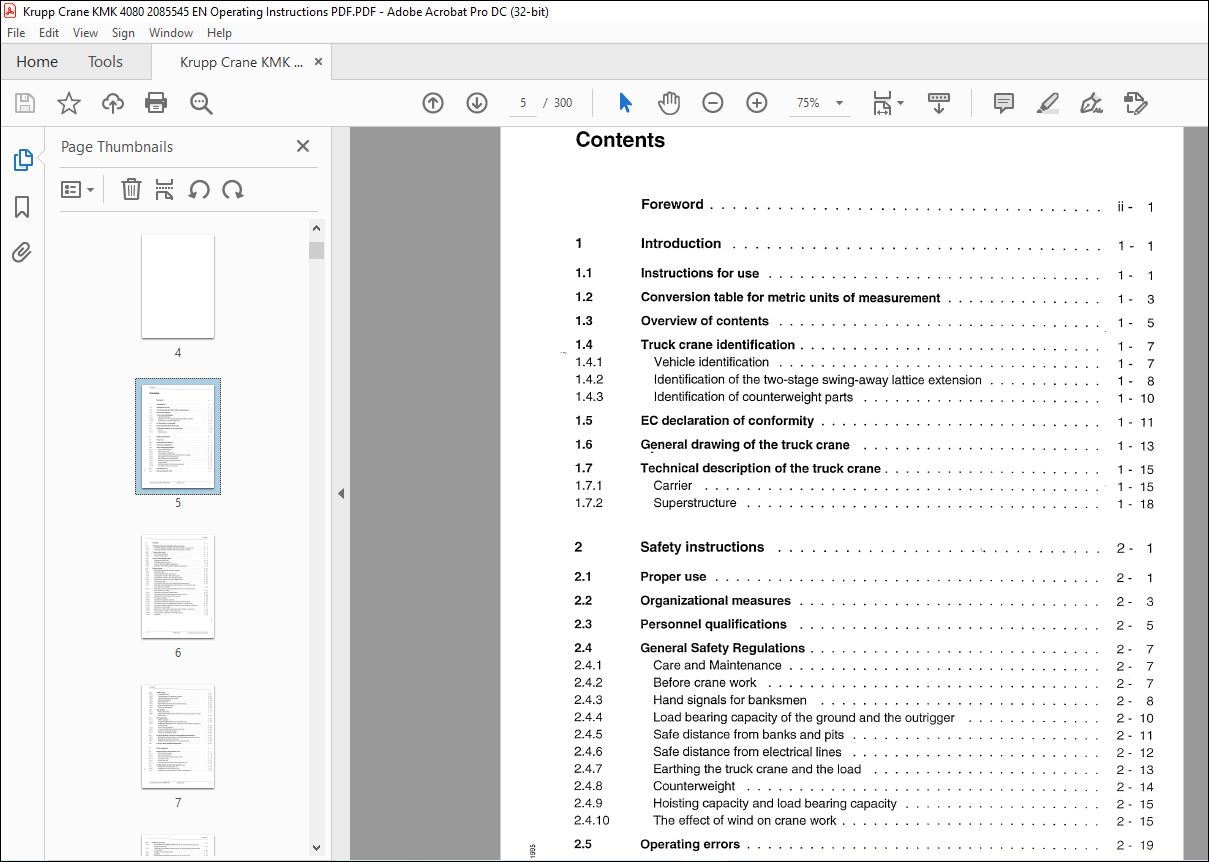
Task: Click the Safety instructions heading
Action: coord(702,547)
